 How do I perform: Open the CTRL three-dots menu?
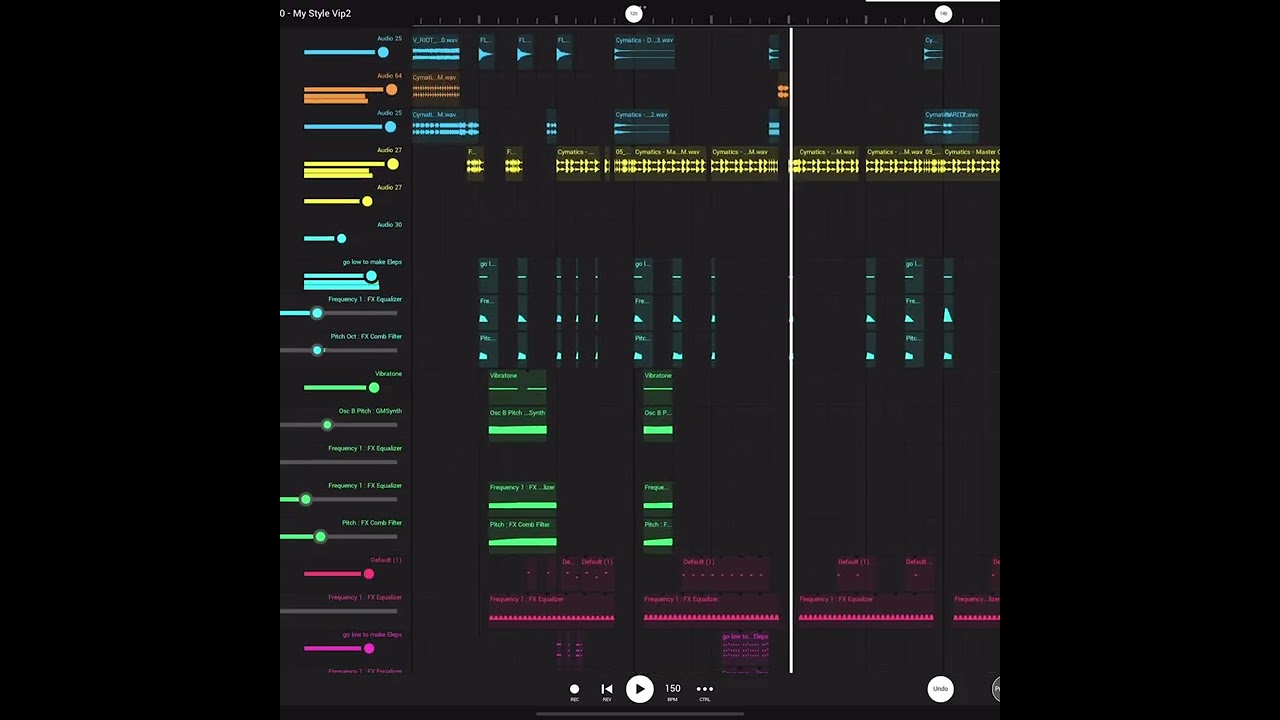(x=705, y=690)
